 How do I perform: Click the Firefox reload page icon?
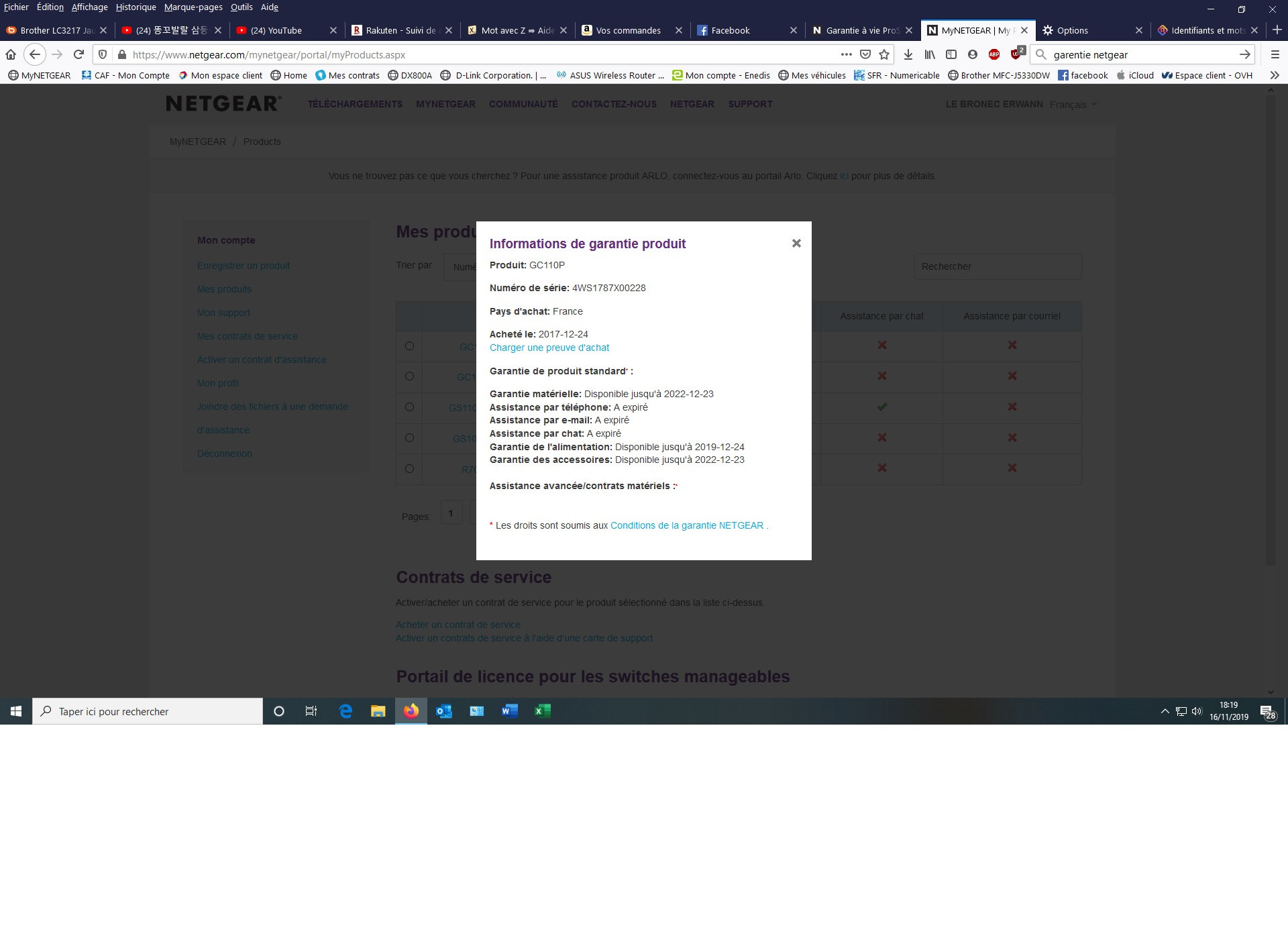click(79, 54)
